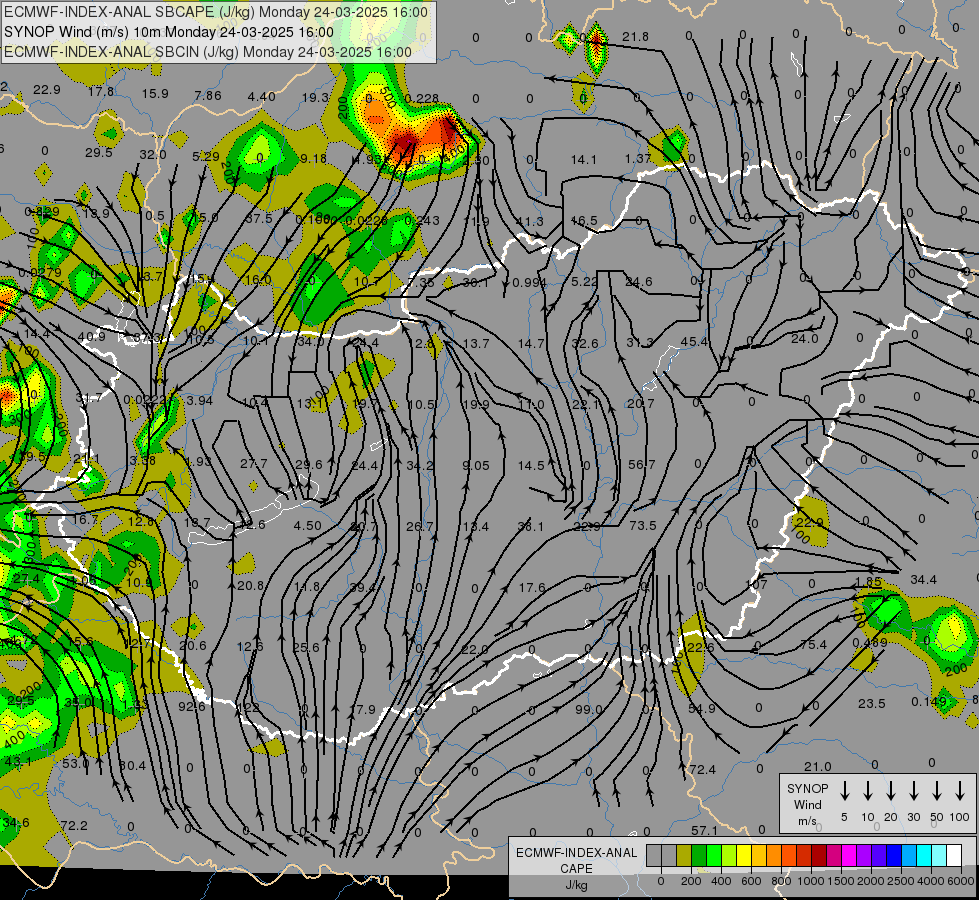Click the map value '73.5'
Viewport: 979px width, 900px height.
(642, 525)
